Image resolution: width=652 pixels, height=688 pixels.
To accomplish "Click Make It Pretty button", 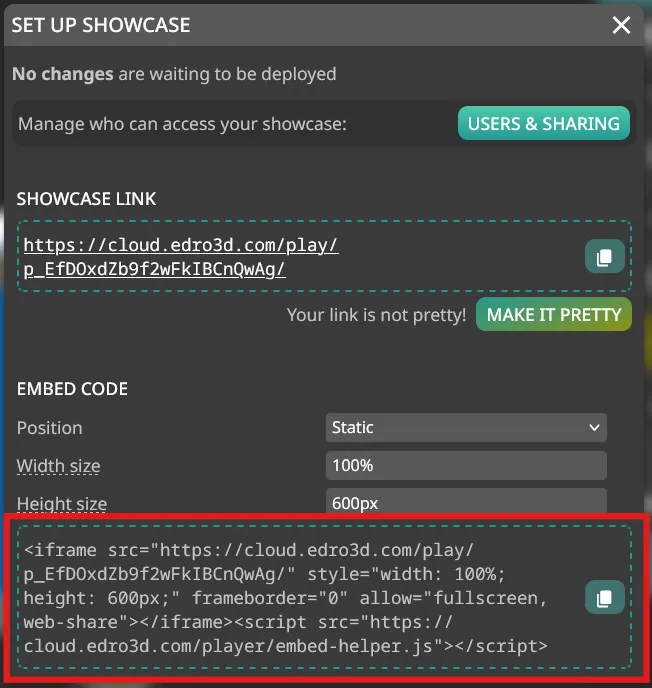I will click(554, 315).
